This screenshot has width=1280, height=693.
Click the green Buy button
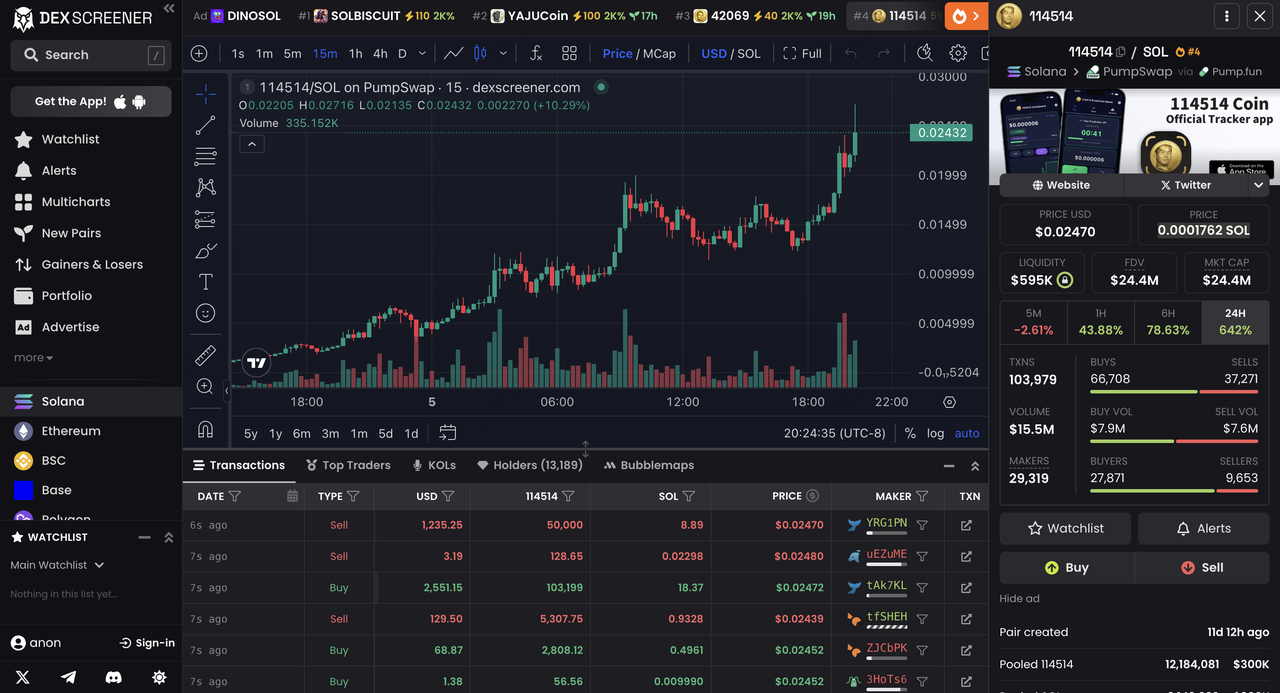1066,567
